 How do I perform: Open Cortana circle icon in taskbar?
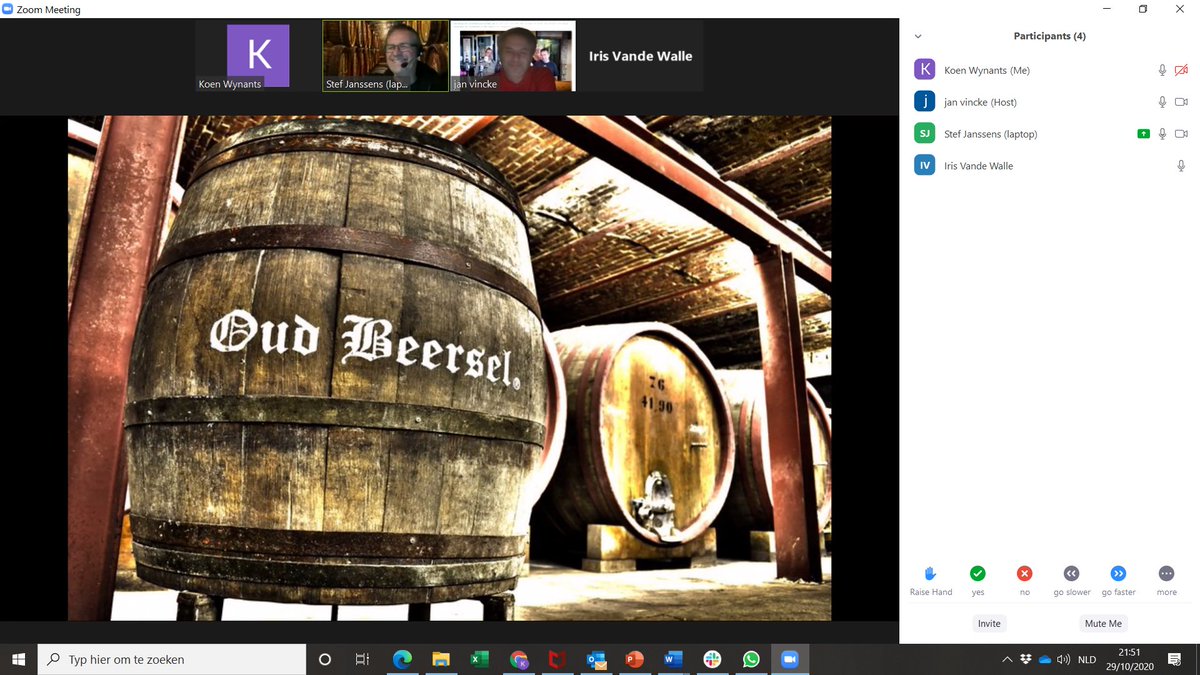(325, 659)
